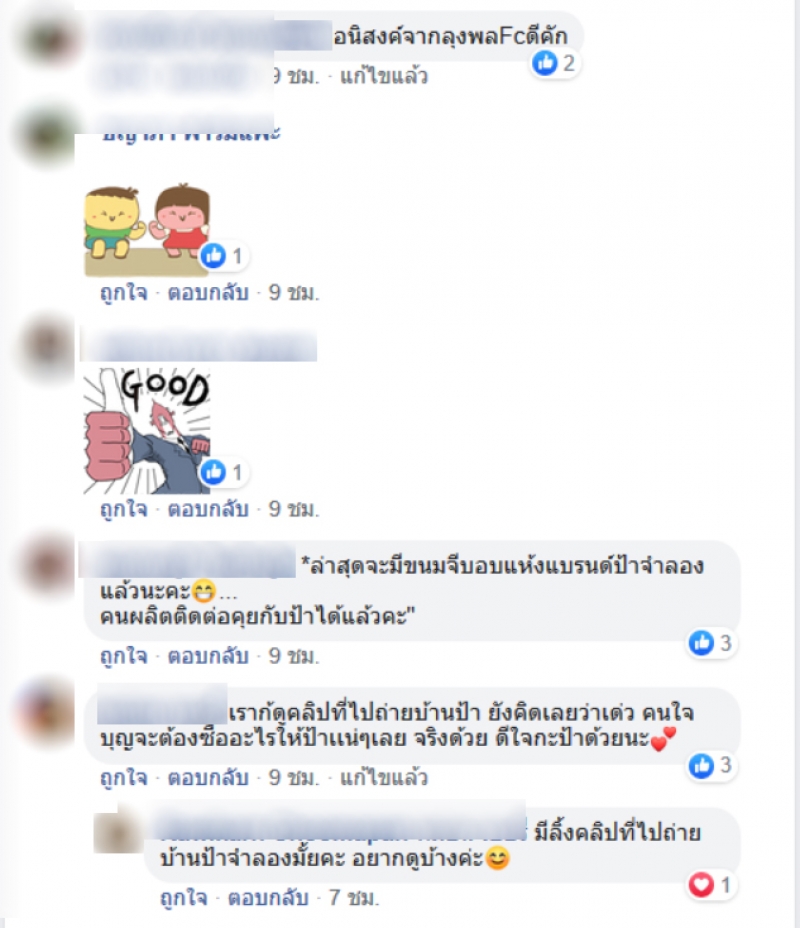Screen dimensions: 800x928
Task: Click ถูกใจ under the ขนมจีบอบแห้ง comment
Action: pos(124,656)
